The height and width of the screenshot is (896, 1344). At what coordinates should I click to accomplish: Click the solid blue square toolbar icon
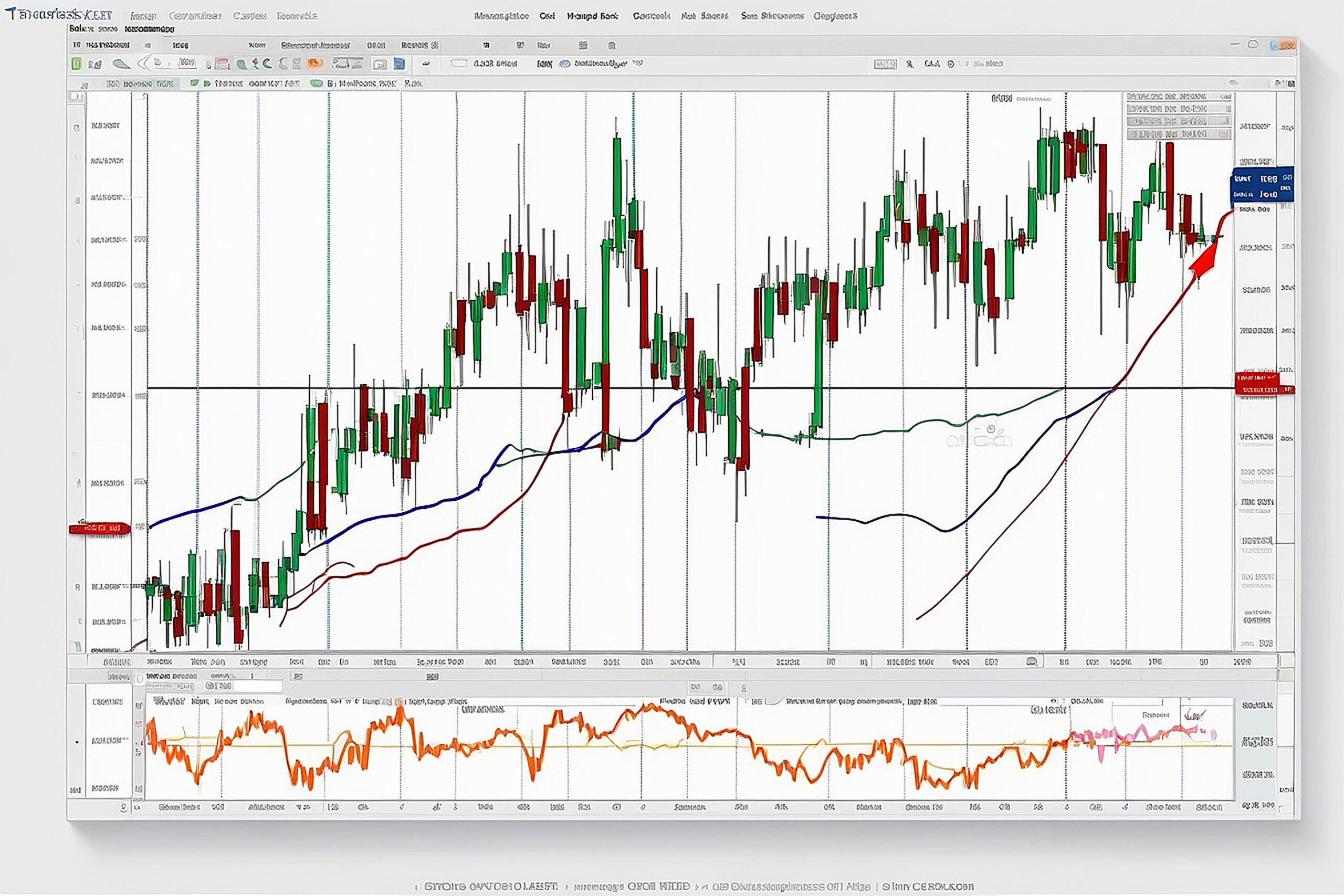tap(400, 64)
